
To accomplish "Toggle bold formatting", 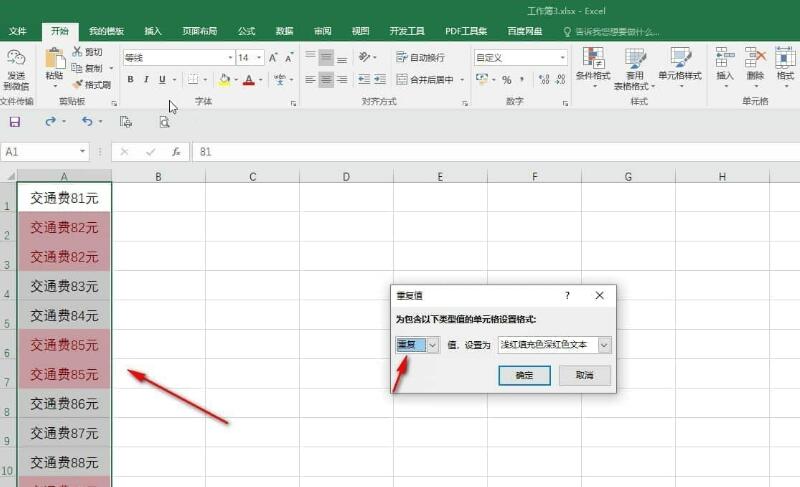I will [130, 80].
